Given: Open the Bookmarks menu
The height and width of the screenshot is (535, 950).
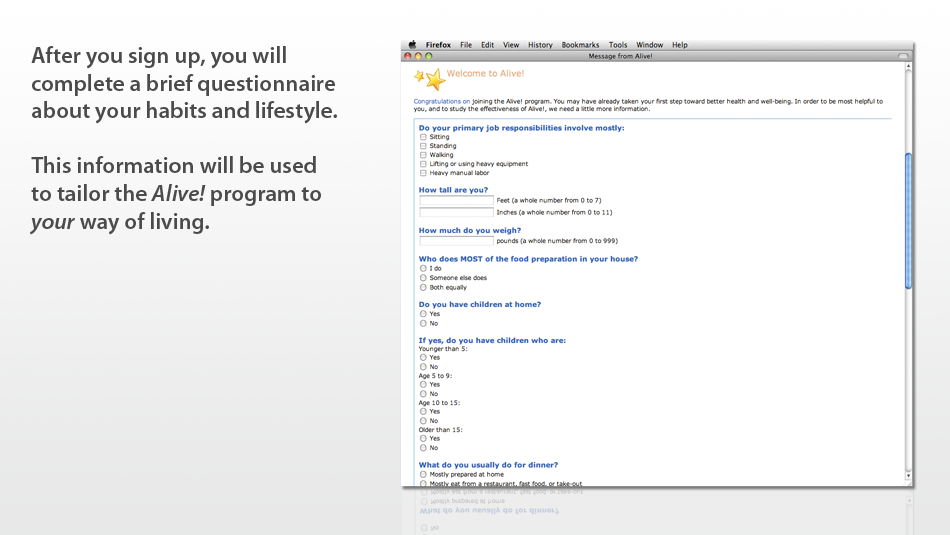Looking at the screenshot, I should point(580,45).
